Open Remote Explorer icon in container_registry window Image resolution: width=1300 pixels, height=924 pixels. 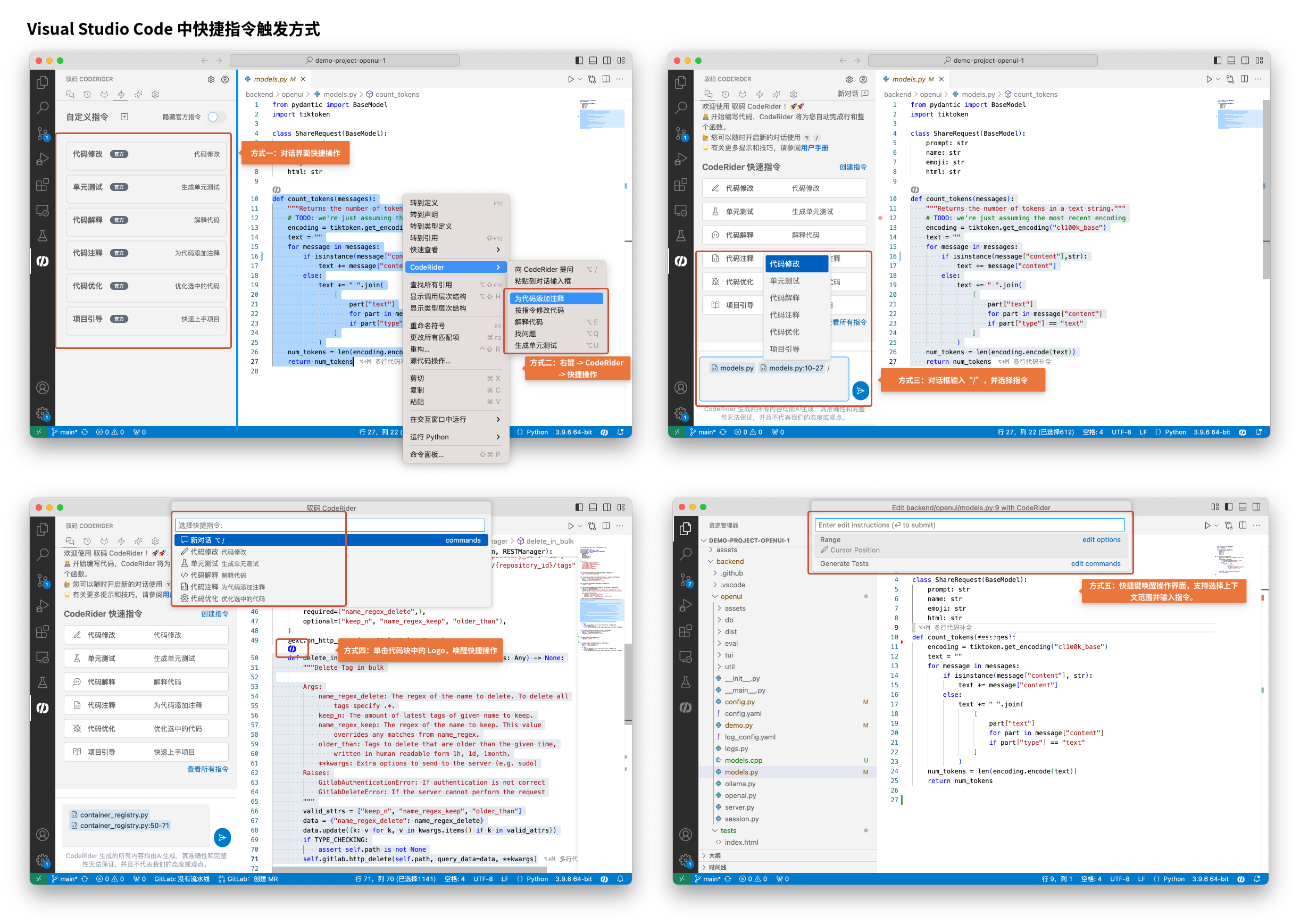coord(43,656)
